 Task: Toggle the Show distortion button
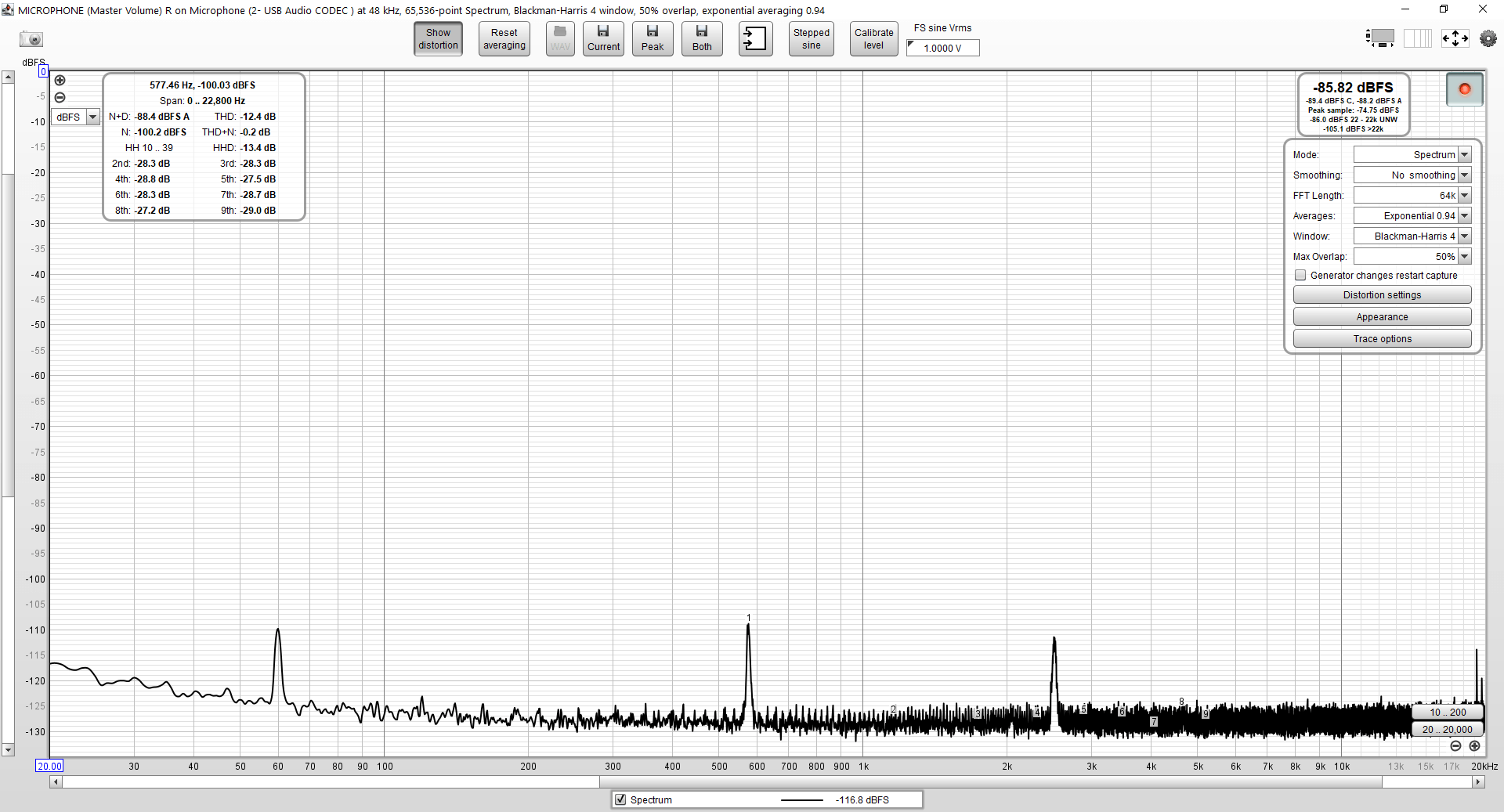(438, 38)
